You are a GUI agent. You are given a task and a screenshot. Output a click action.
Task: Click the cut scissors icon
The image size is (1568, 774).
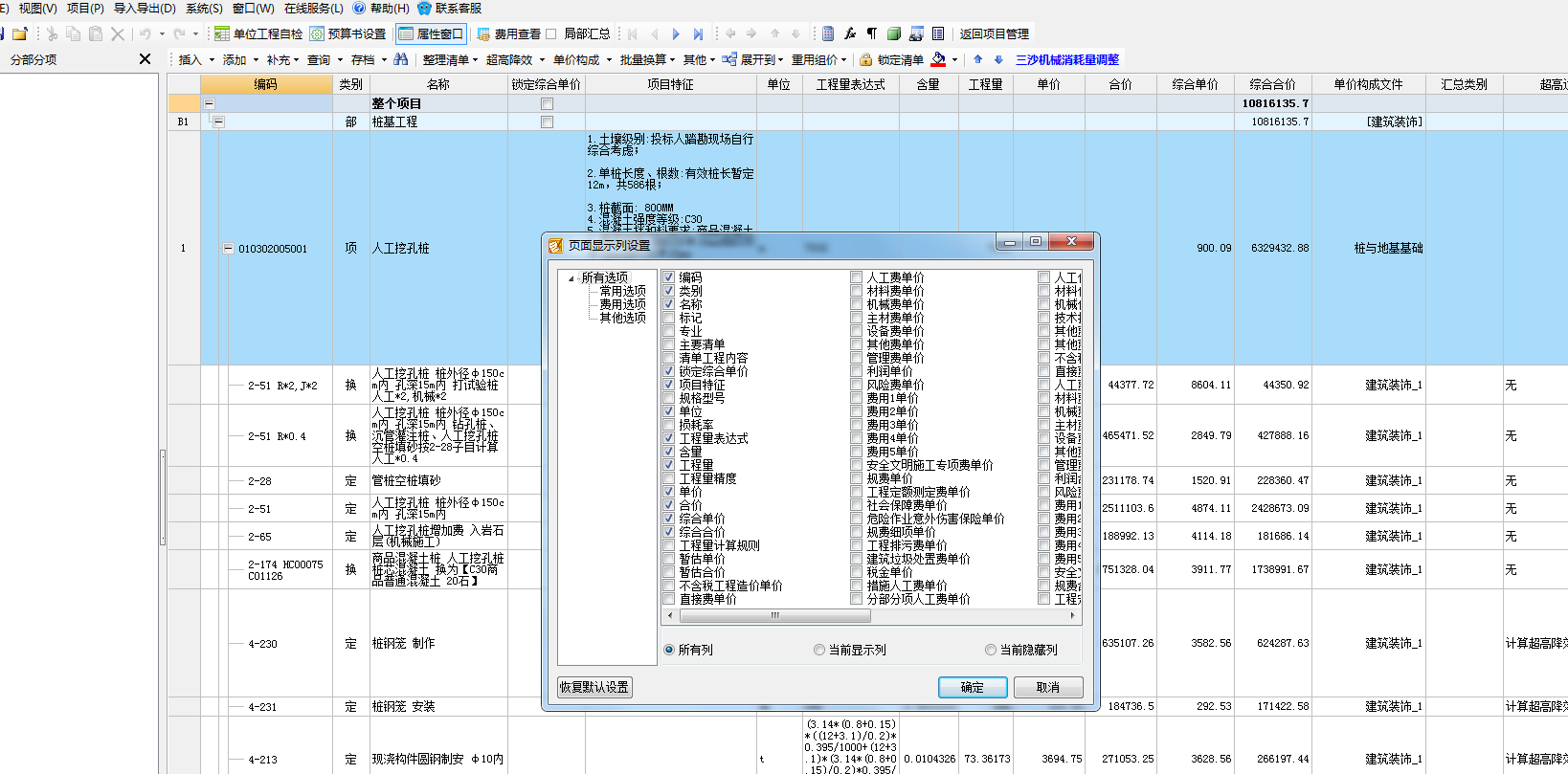click(52, 33)
